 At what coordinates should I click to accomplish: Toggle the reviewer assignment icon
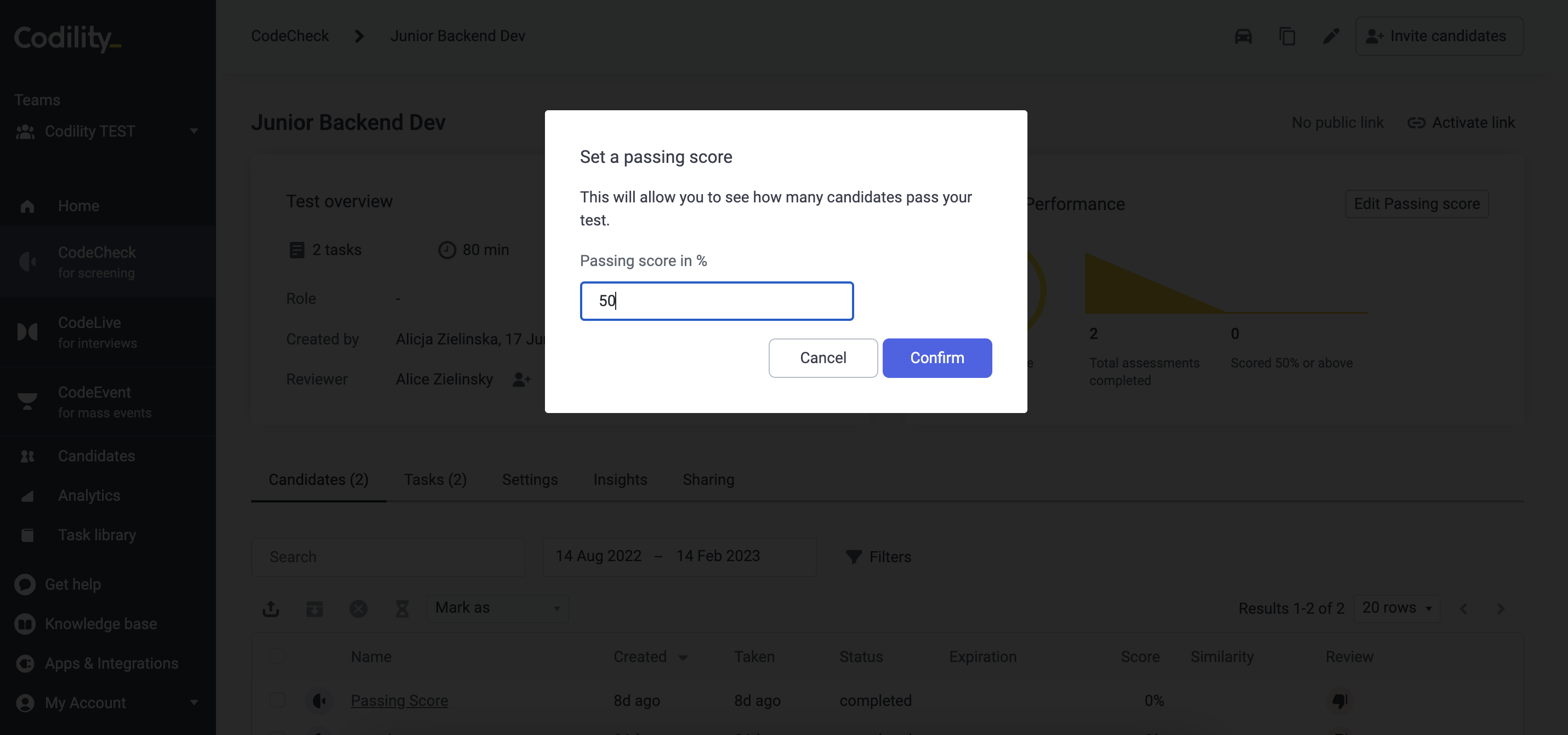[x=522, y=379]
